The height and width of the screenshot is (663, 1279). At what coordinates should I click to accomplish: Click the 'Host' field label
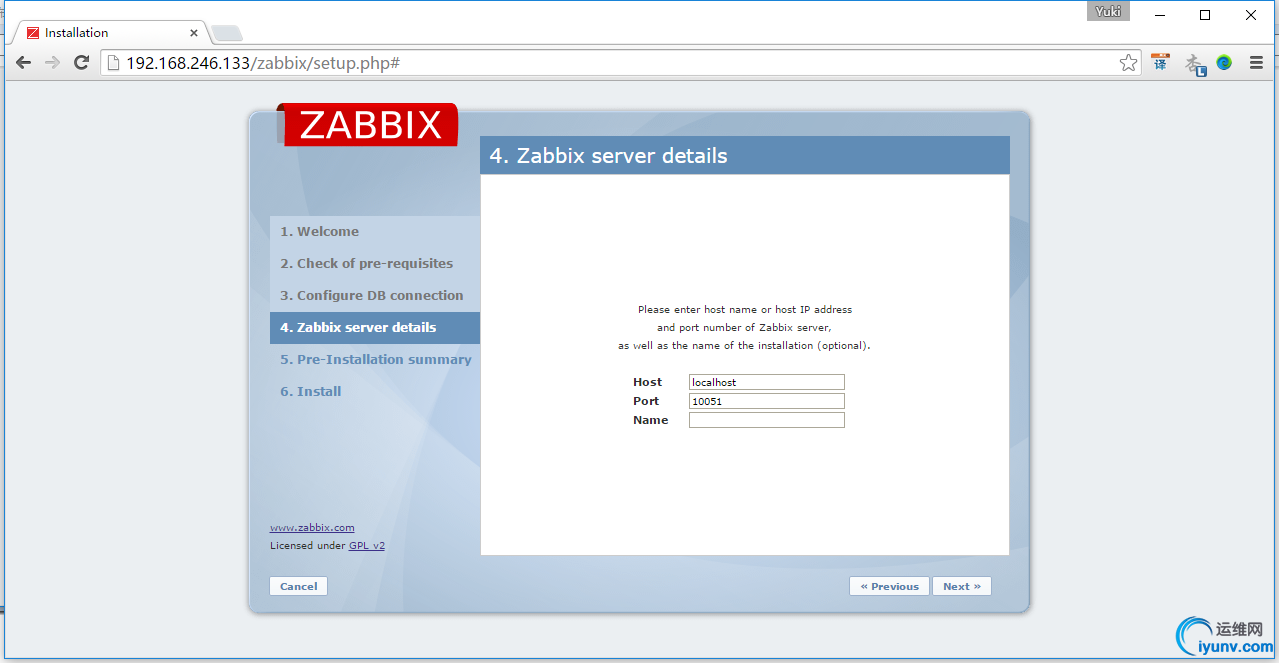tap(647, 382)
